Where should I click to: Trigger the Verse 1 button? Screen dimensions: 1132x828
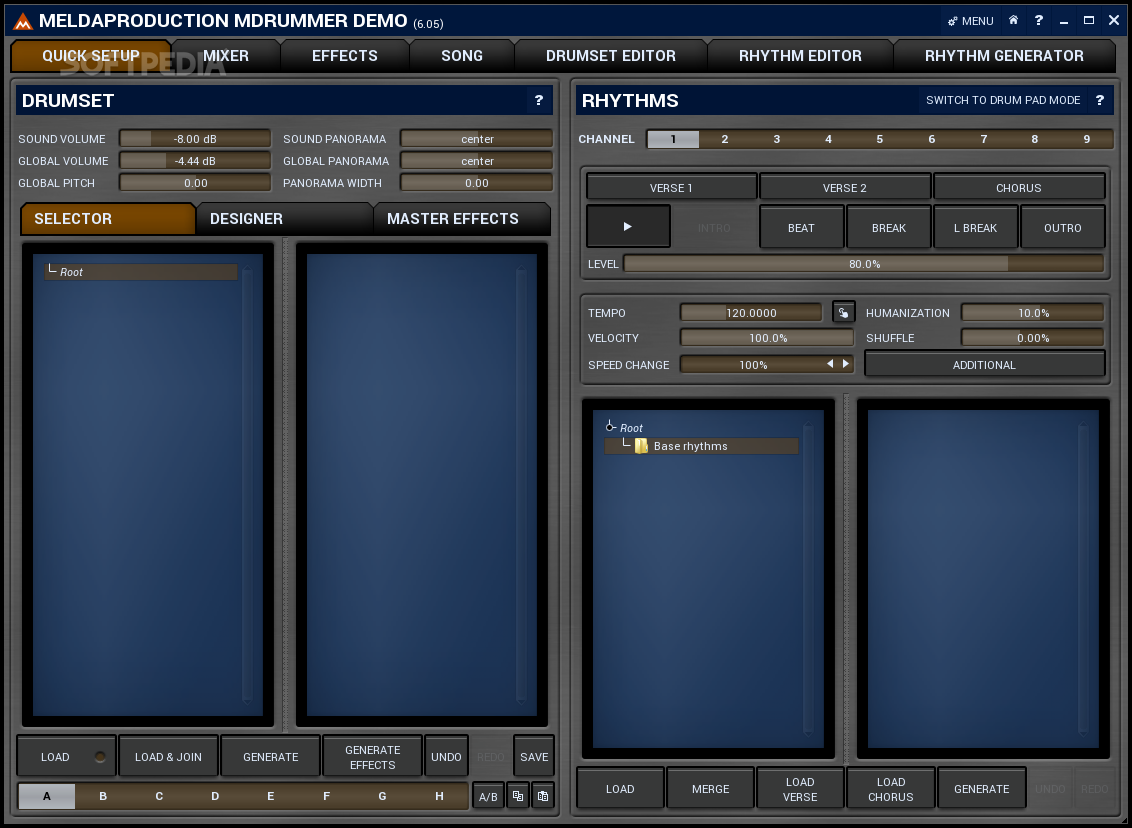(x=671, y=188)
